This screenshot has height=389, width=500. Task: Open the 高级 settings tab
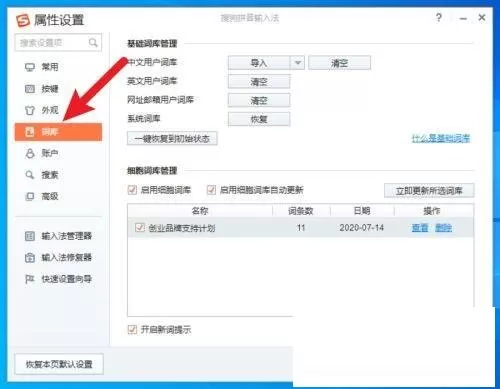58,196
